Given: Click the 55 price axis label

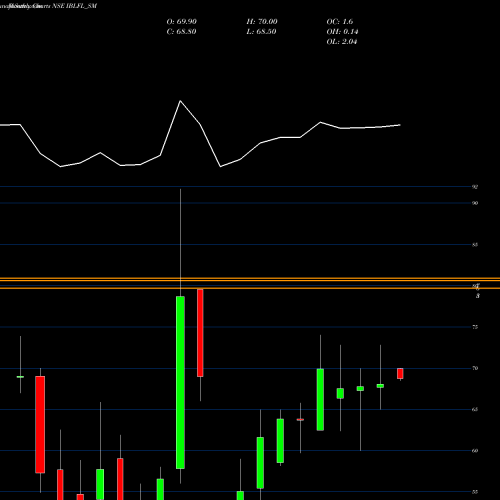Looking at the screenshot, I should point(475,492).
